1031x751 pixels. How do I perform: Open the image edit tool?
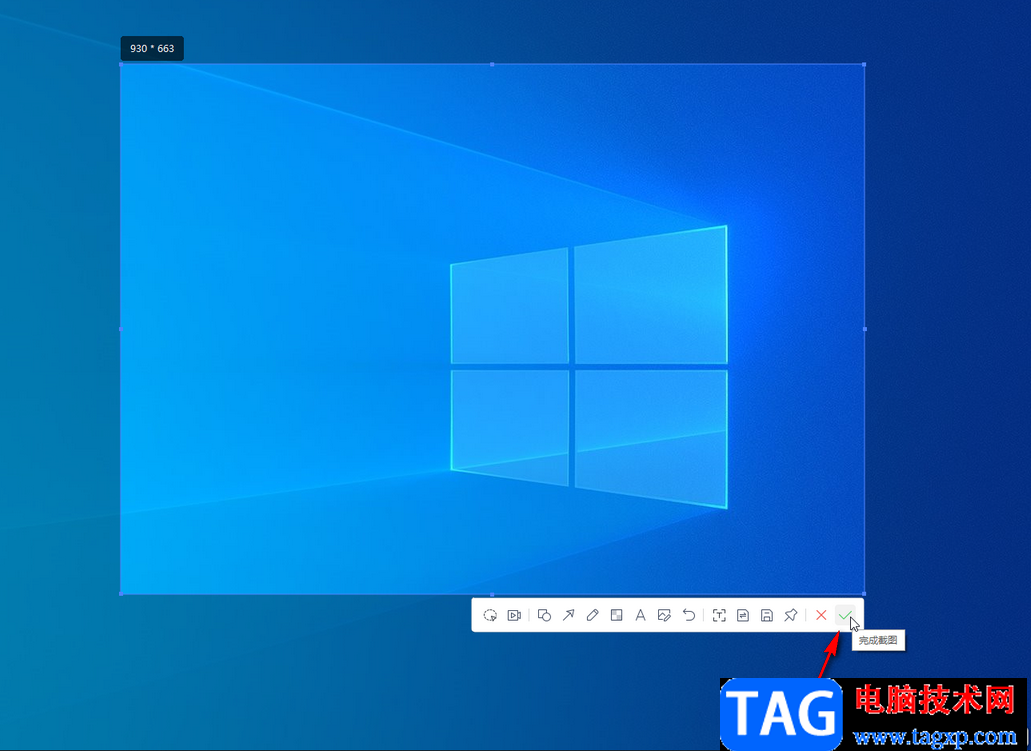tap(664, 616)
